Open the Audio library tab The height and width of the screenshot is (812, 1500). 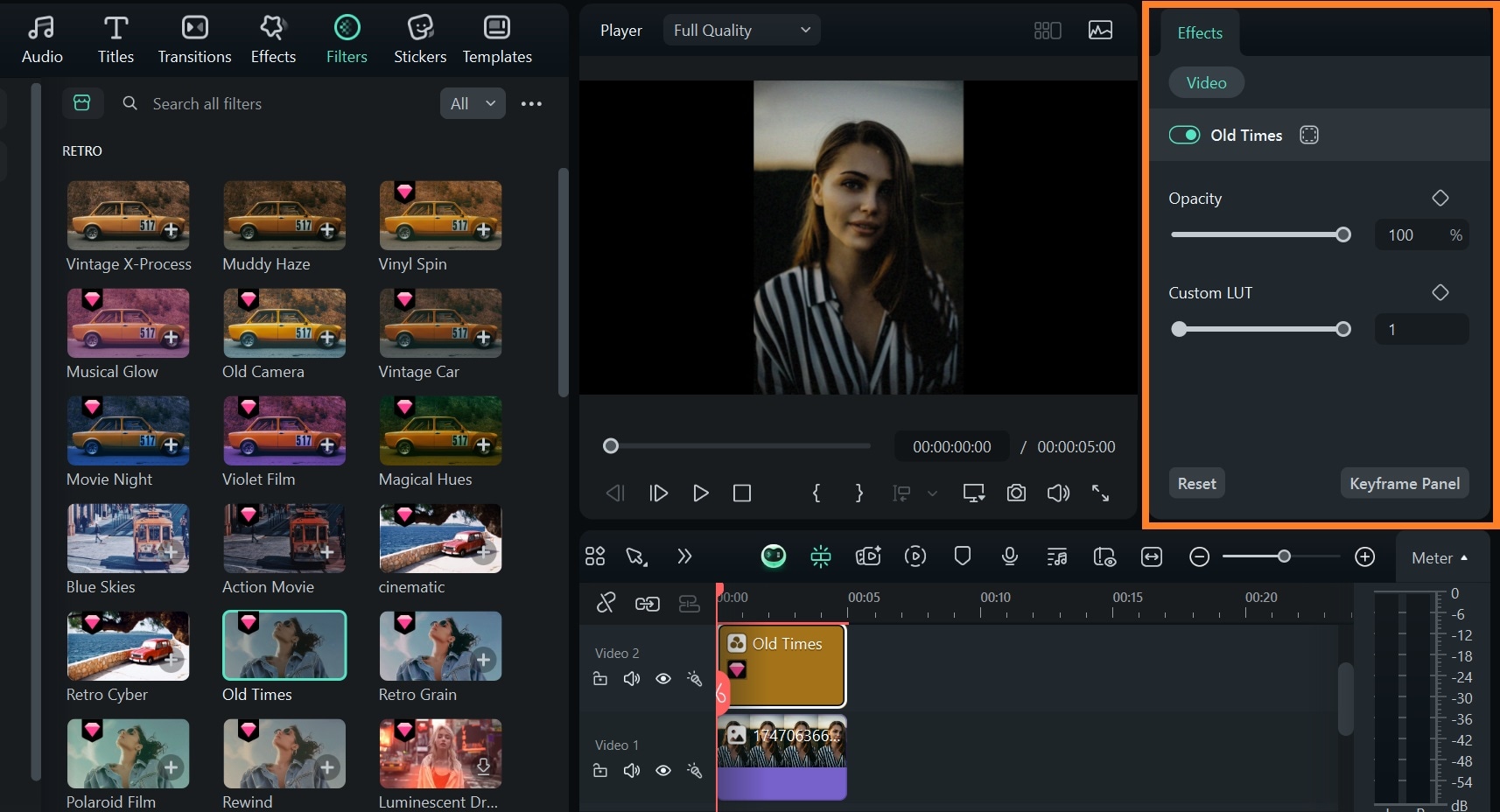[x=42, y=40]
